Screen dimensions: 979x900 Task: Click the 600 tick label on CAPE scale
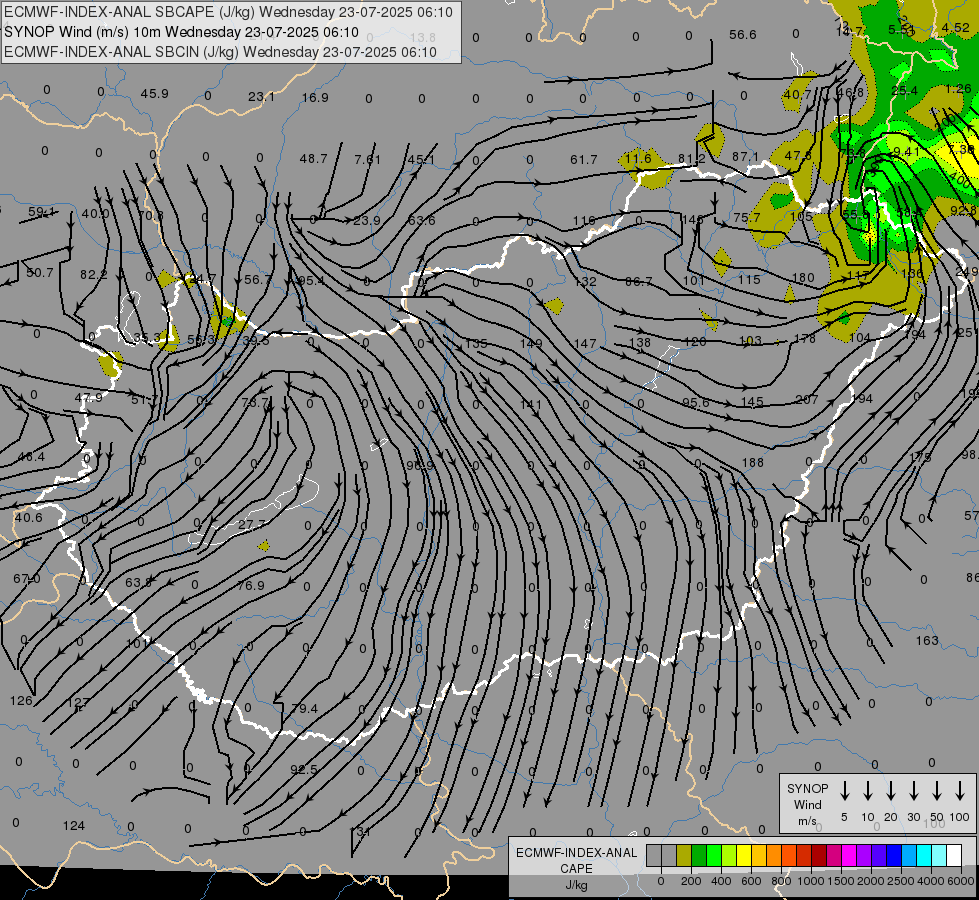pyautogui.click(x=751, y=881)
